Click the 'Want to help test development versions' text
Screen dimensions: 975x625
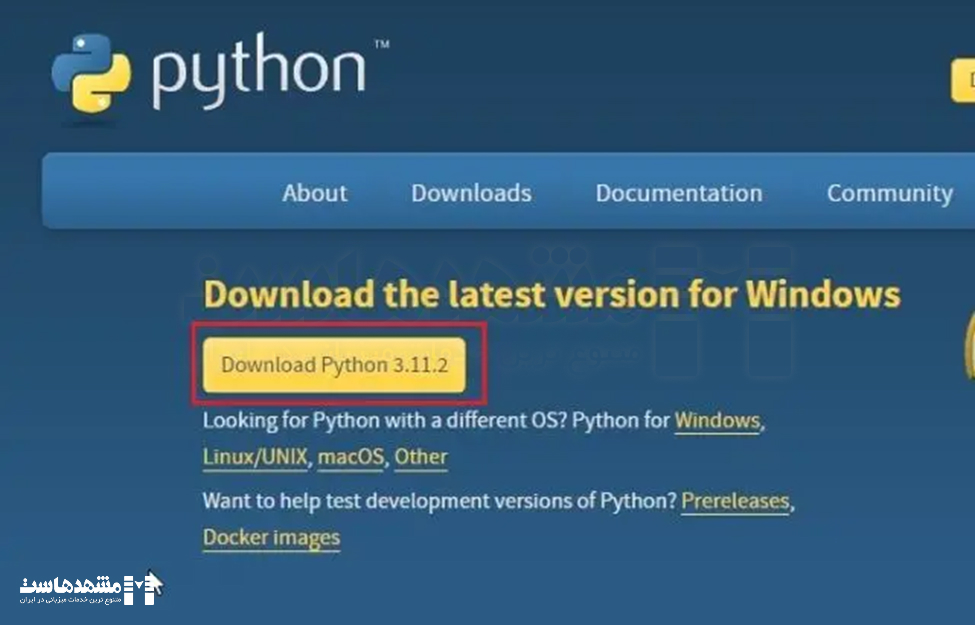[x=440, y=501]
